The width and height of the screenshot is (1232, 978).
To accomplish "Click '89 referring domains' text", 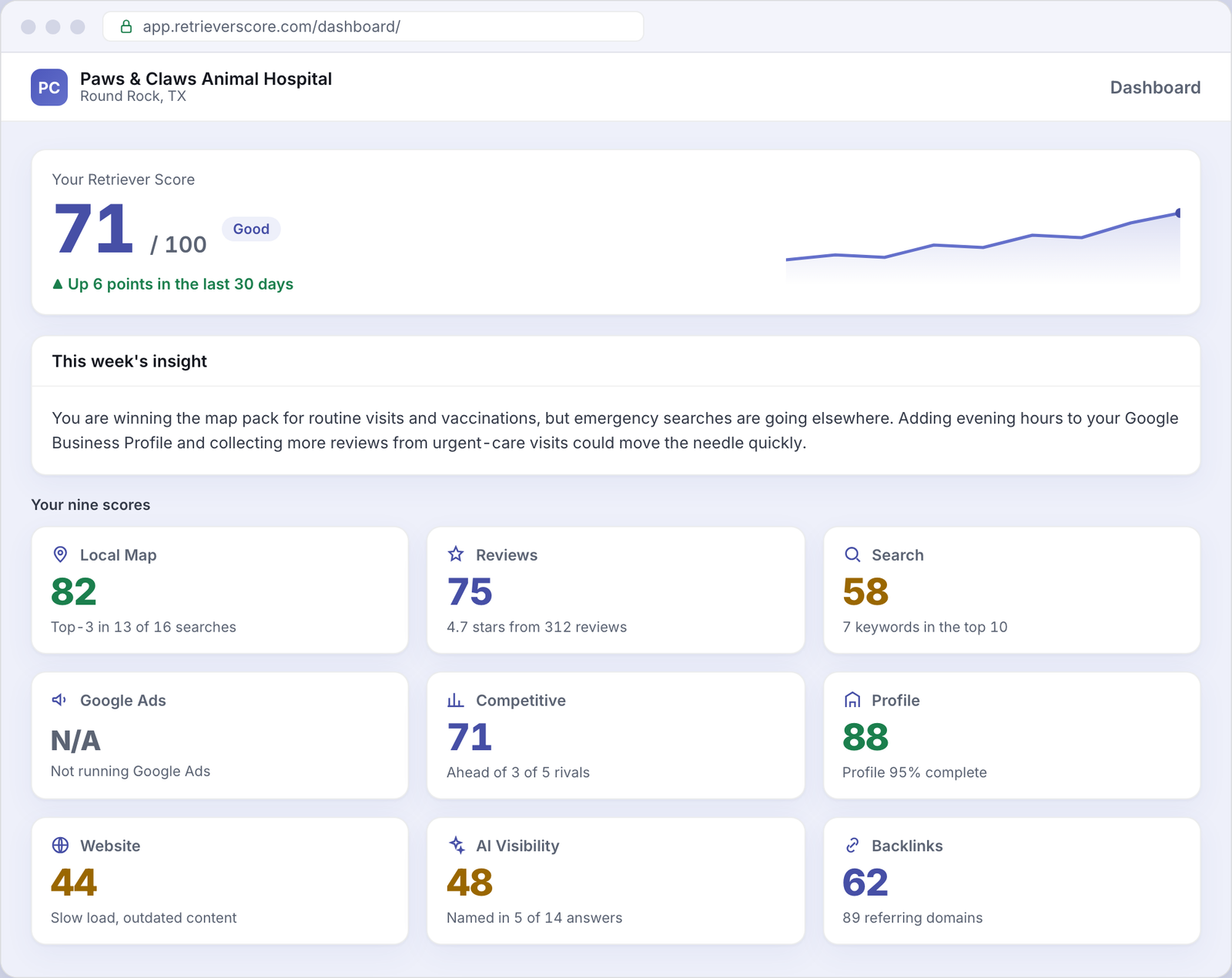I will pyautogui.click(x=912, y=918).
